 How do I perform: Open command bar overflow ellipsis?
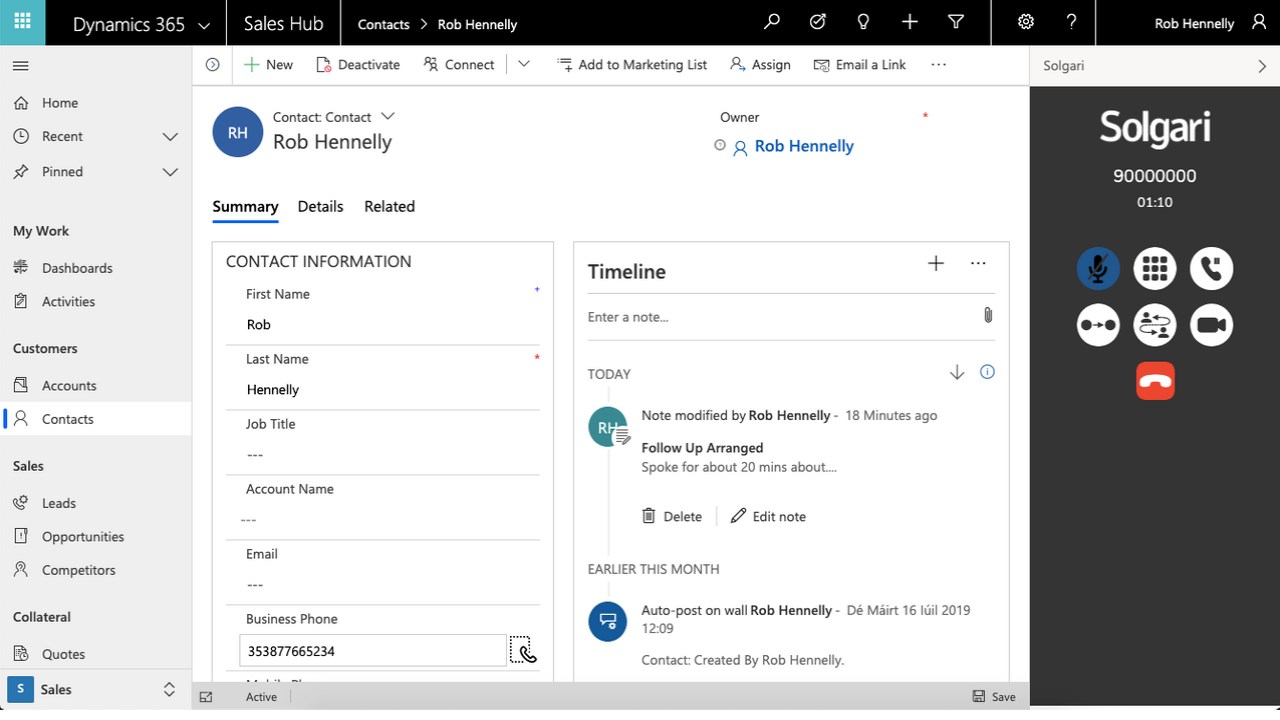coord(938,64)
